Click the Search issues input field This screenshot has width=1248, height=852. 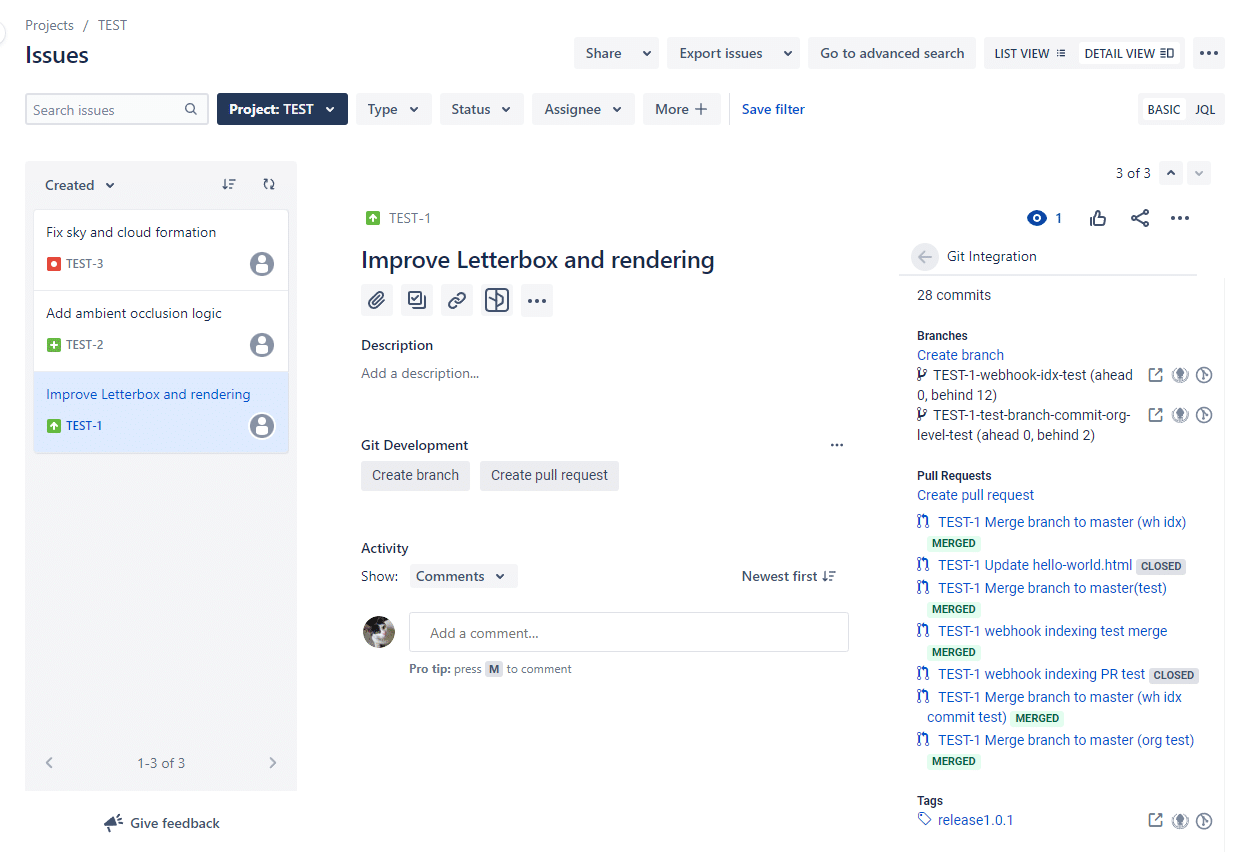point(106,110)
